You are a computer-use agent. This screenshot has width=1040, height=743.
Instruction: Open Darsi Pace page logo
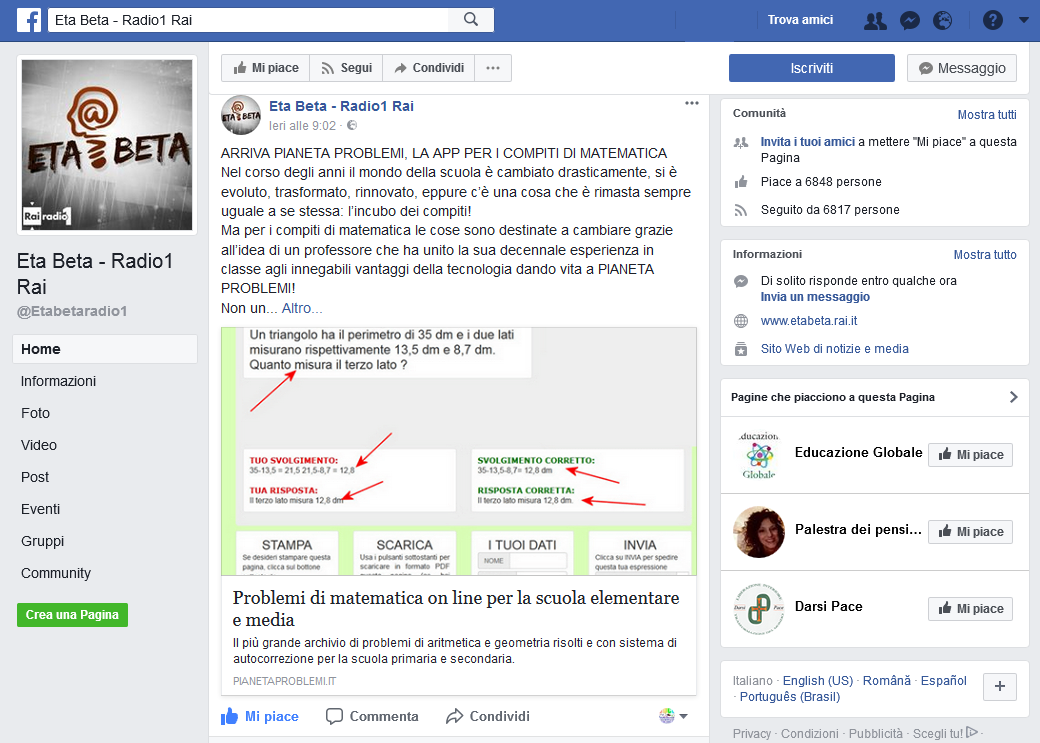[x=759, y=609]
